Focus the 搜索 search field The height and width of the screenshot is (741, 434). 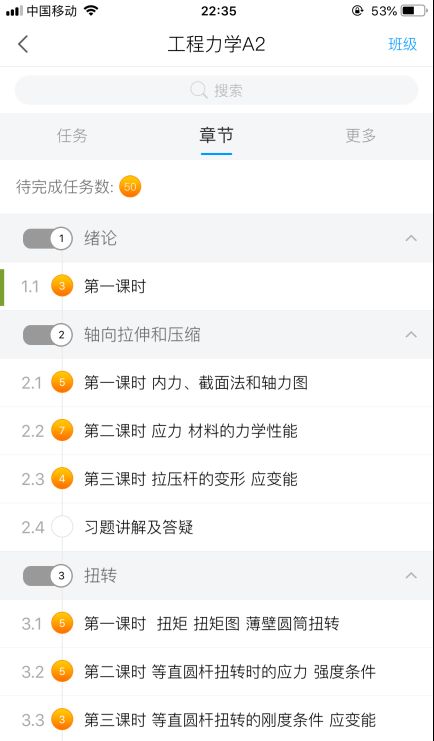point(217,90)
